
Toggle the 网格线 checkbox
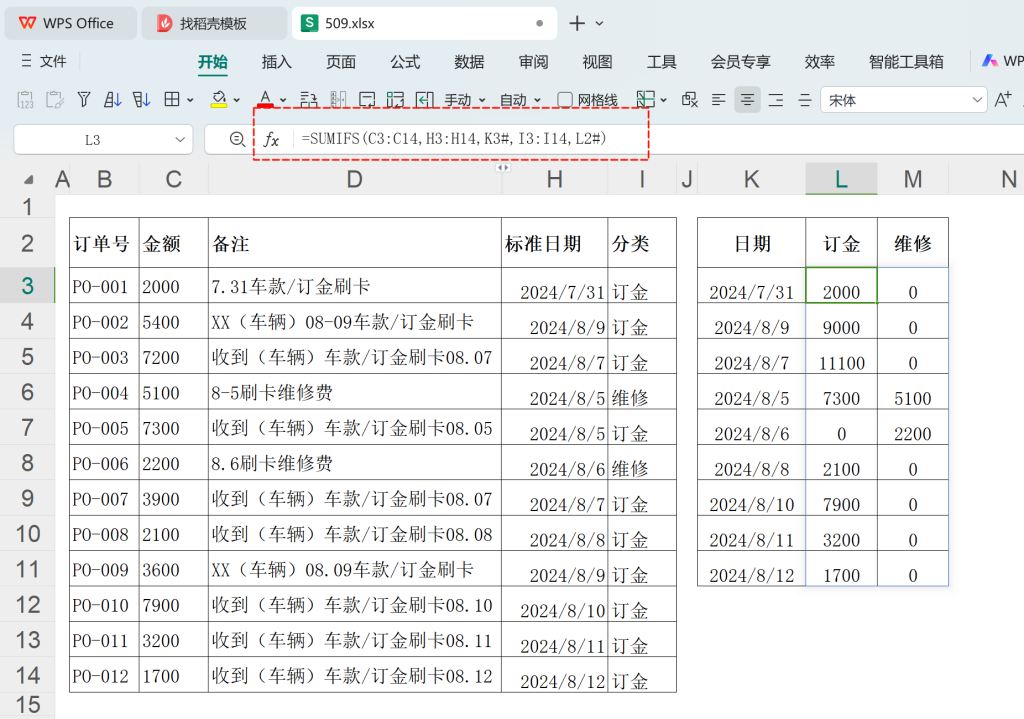[565, 100]
